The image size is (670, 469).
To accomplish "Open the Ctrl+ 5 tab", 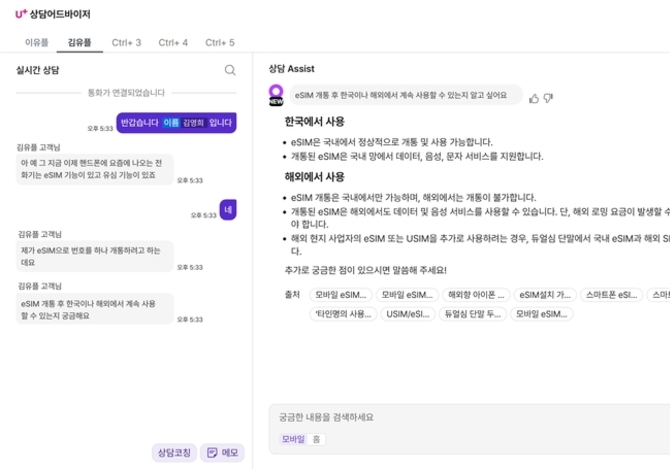I will [x=220, y=43].
